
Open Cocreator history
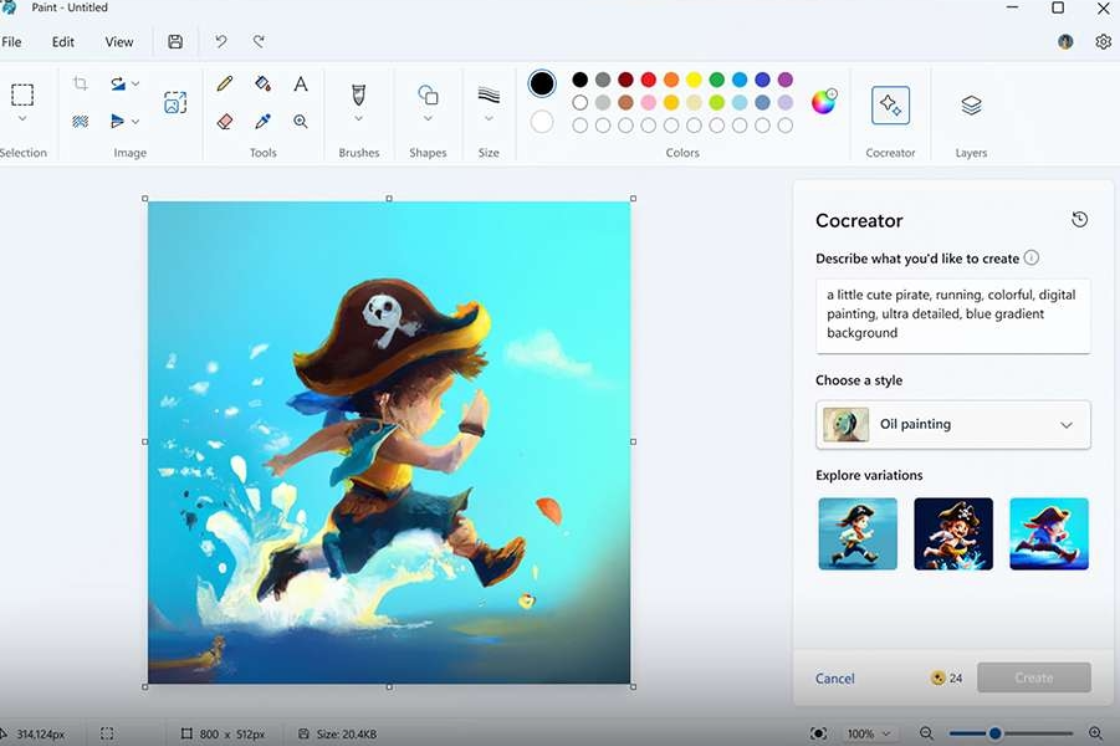point(1079,220)
